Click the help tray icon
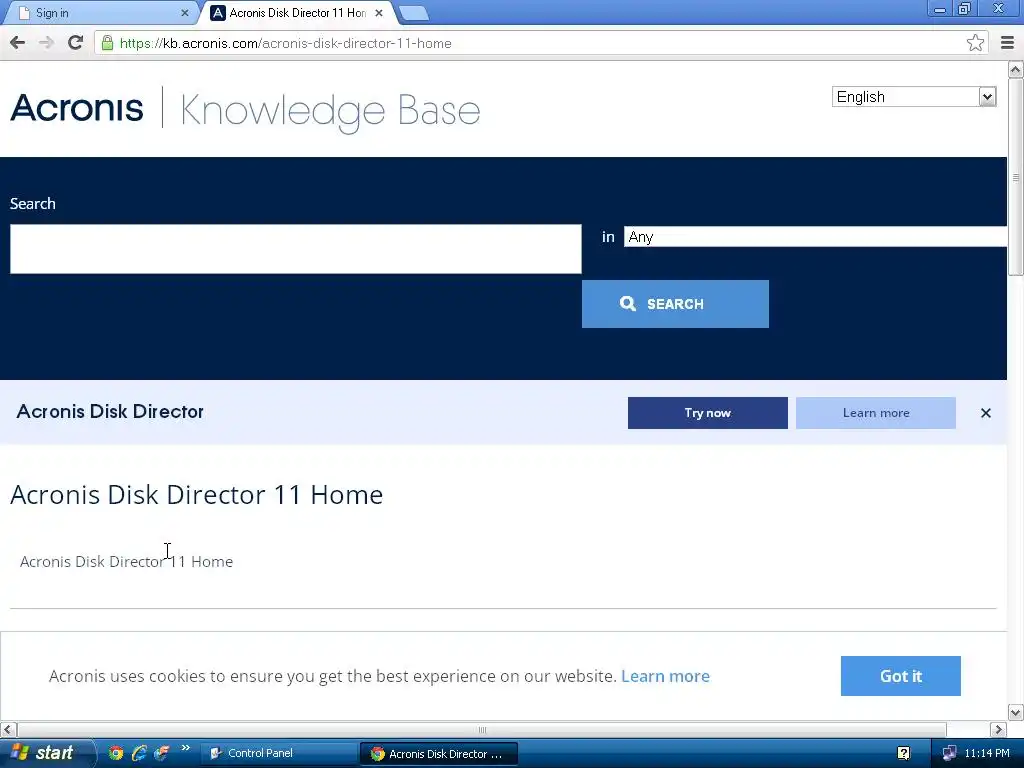The image size is (1024, 768). (x=903, y=753)
